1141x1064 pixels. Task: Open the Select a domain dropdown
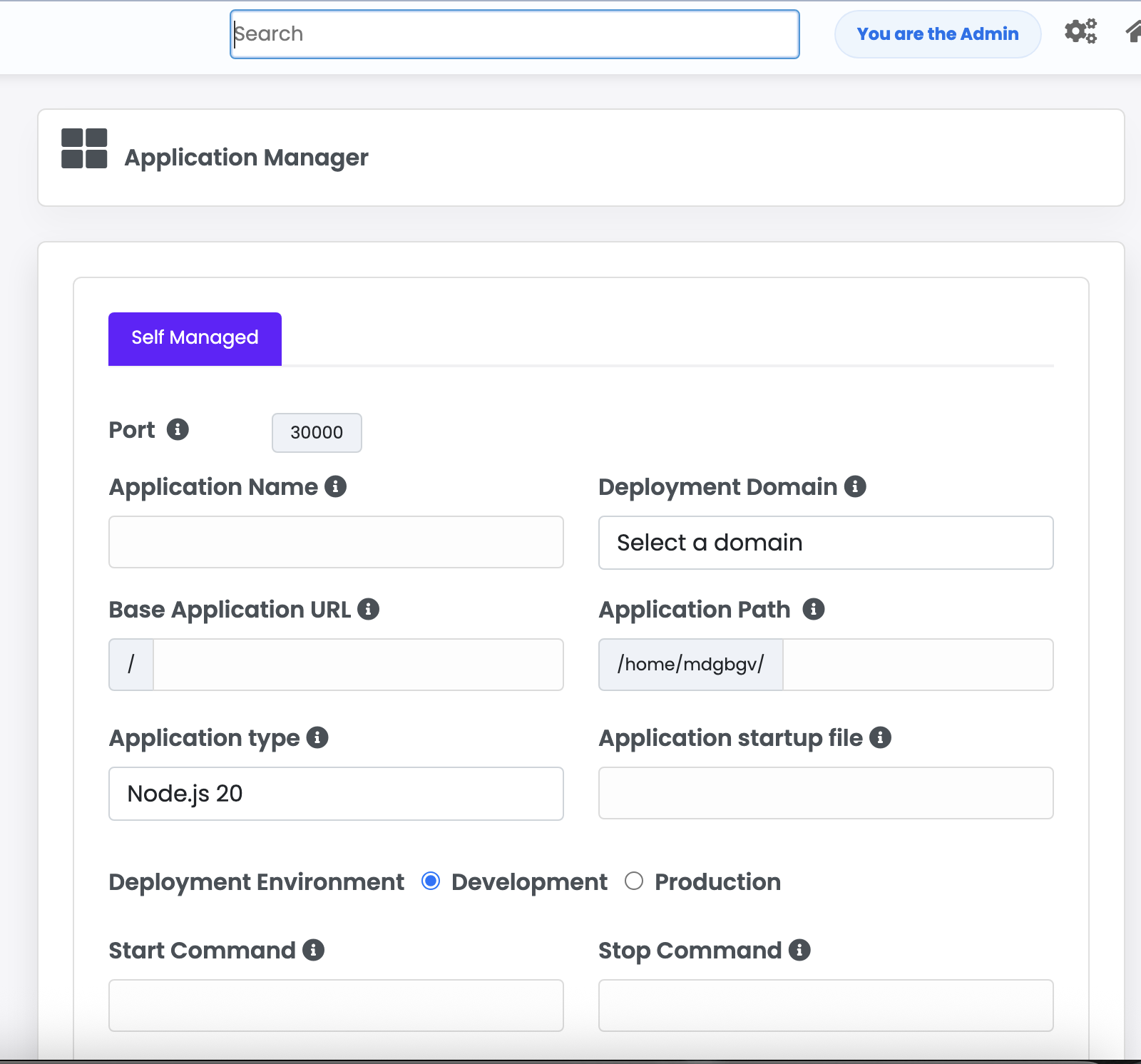826,543
